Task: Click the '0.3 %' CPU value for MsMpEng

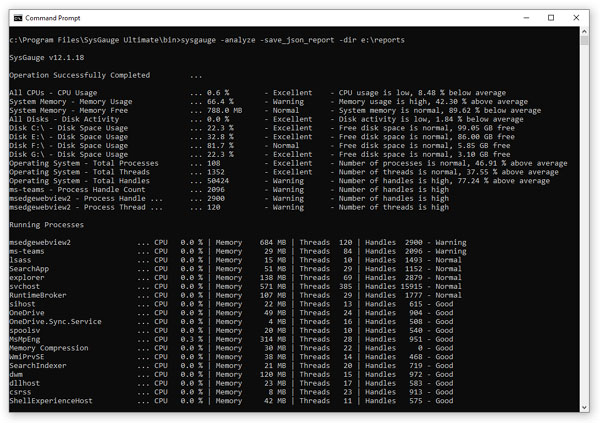Action: [x=192, y=340]
